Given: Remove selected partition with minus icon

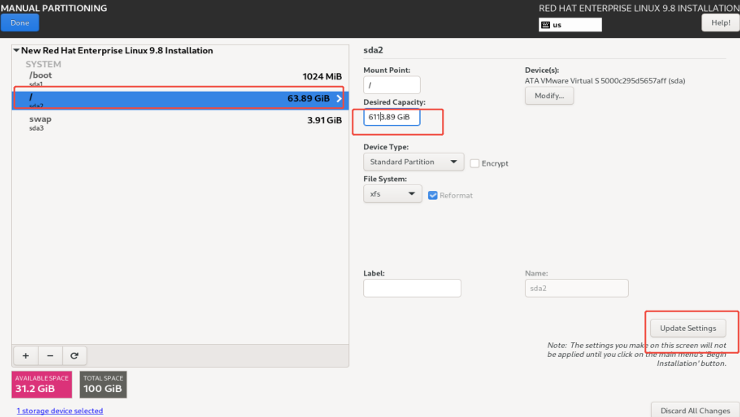Looking at the screenshot, I should 50,356.
